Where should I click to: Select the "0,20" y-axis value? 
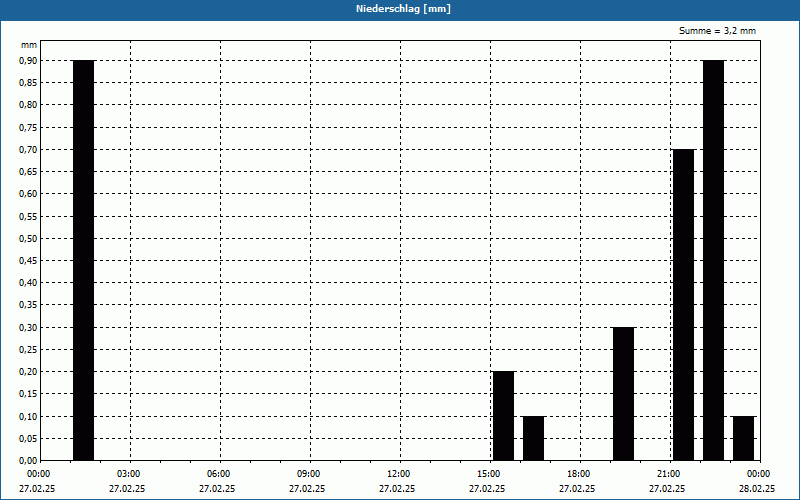click(x=28, y=372)
